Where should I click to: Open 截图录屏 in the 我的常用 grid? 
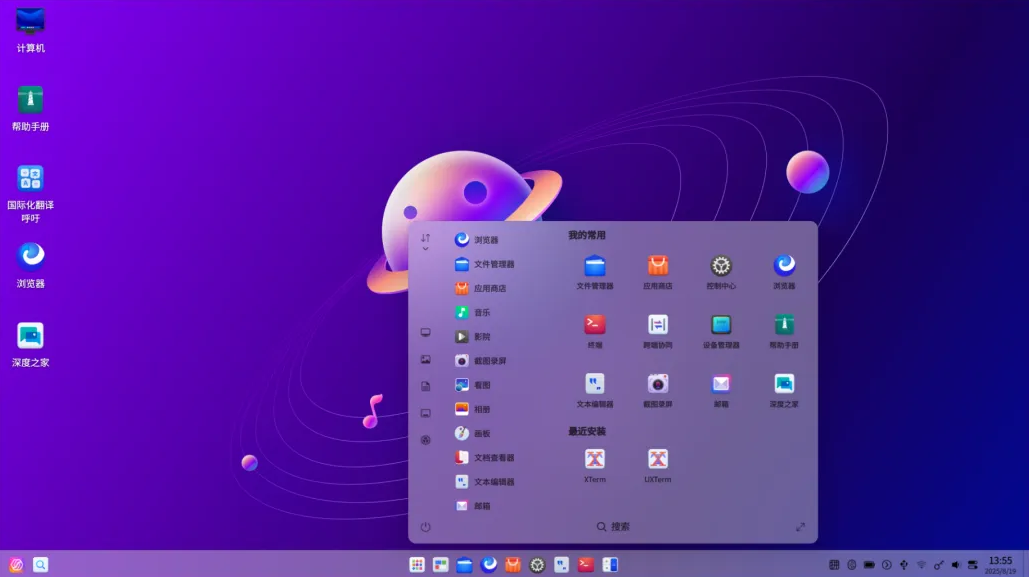(x=658, y=390)
